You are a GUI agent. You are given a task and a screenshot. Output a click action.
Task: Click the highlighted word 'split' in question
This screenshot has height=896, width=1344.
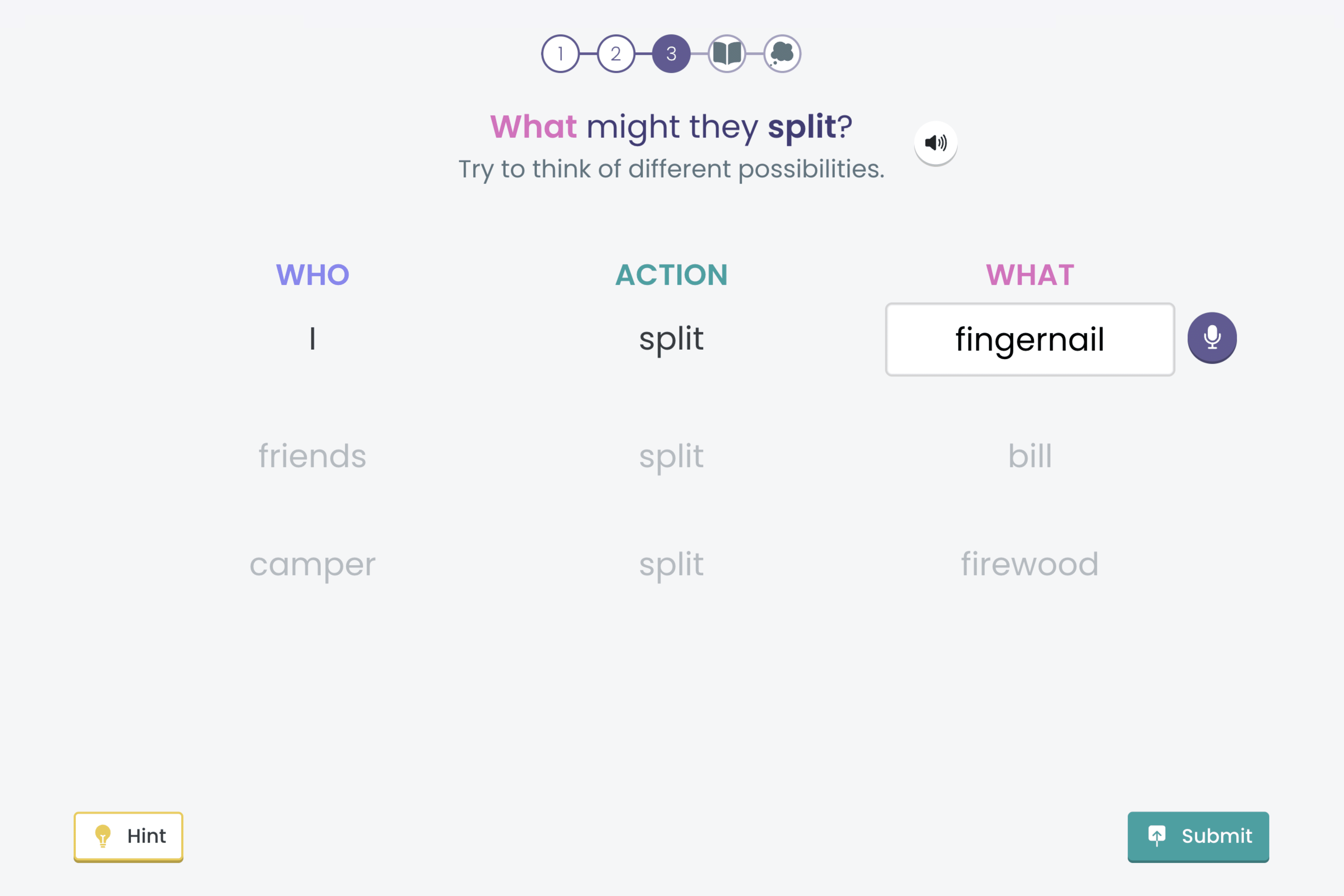click(x=802, y=127)
